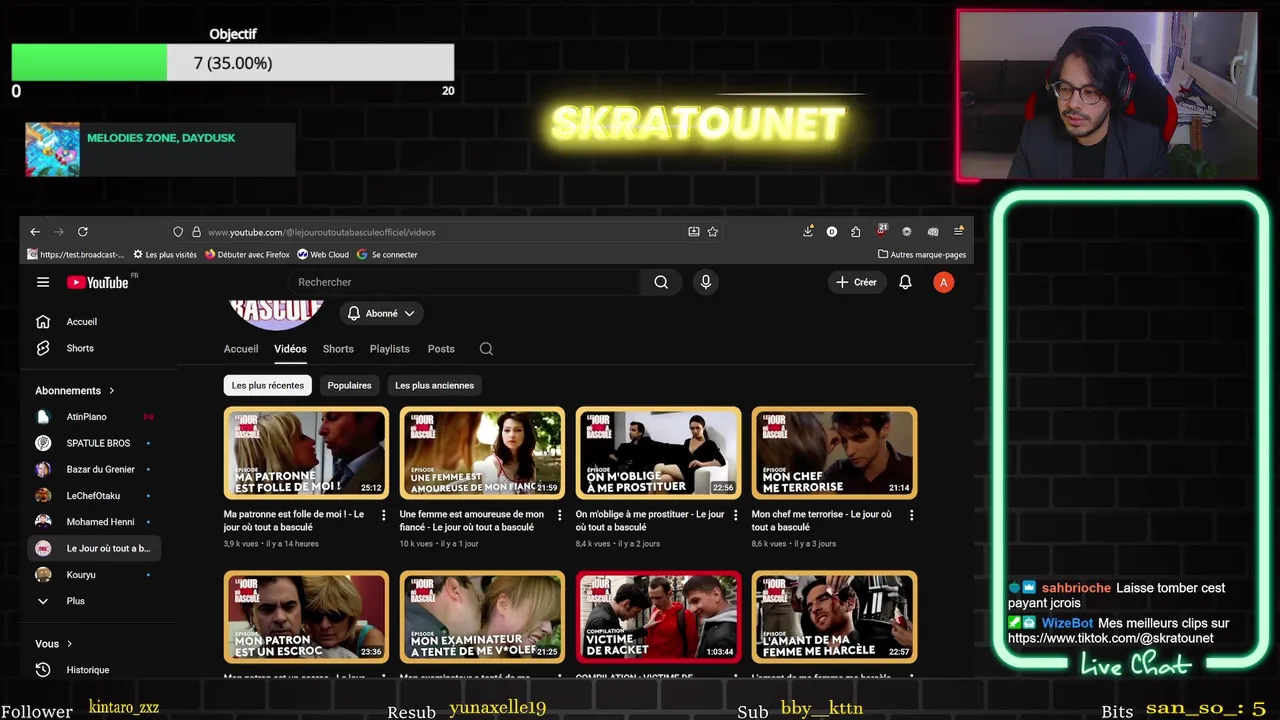This screenshot has height=720, width=1280.
Task: Open options for 'Une femme est amoureuse' video
Action: (560, 515)
